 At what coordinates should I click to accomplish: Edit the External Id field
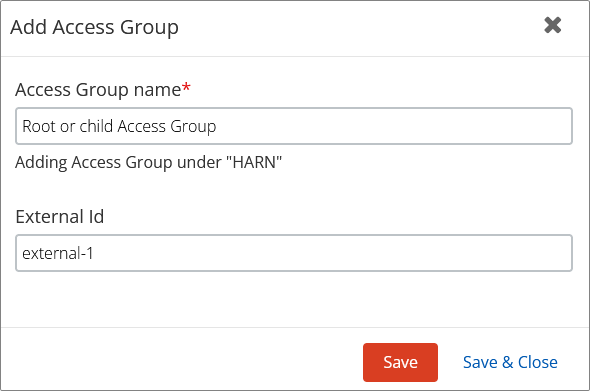pos(293,253)
